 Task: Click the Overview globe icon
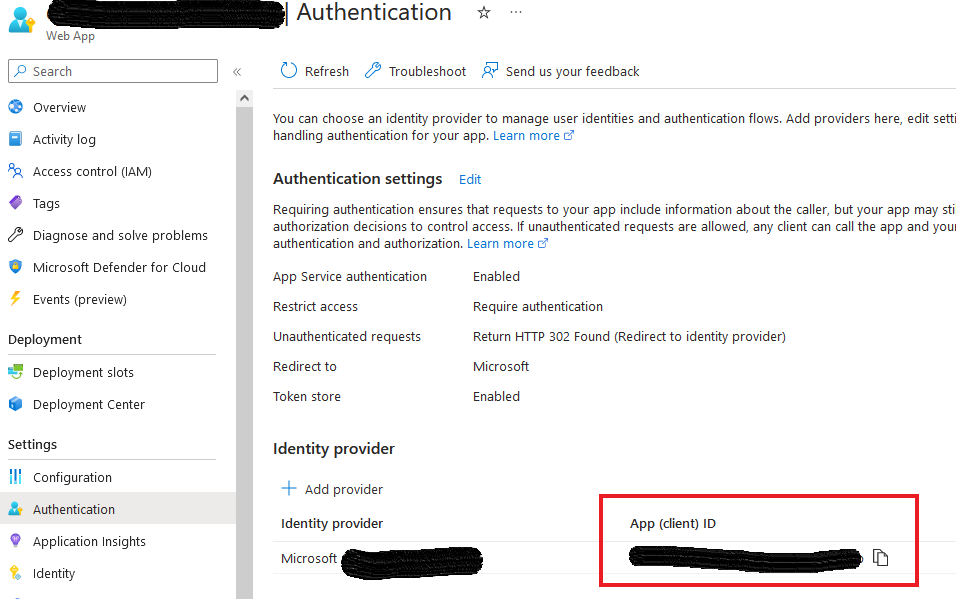(x=16, y=107)
